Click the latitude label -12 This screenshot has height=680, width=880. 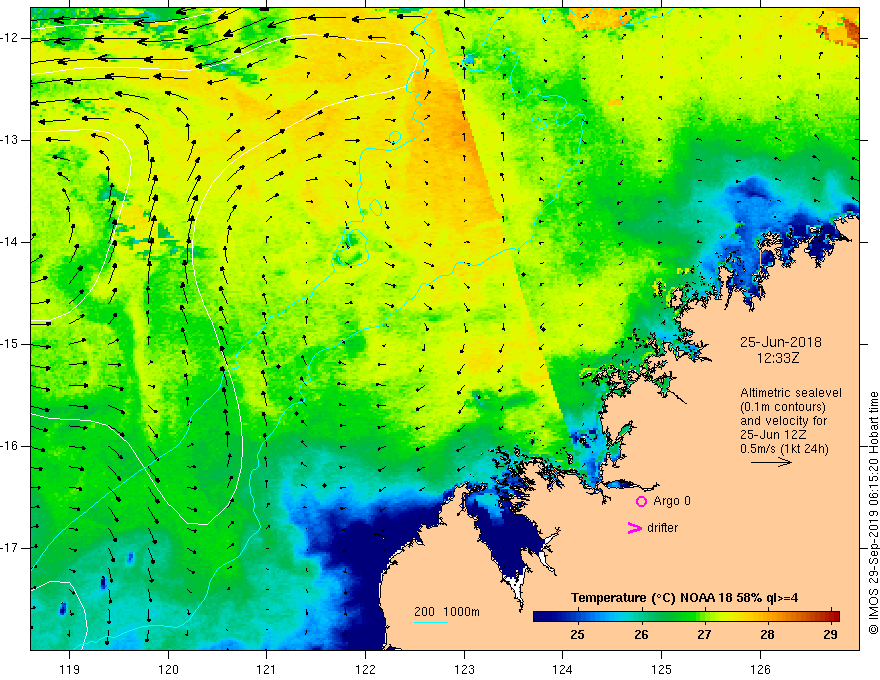click(10, 38)
